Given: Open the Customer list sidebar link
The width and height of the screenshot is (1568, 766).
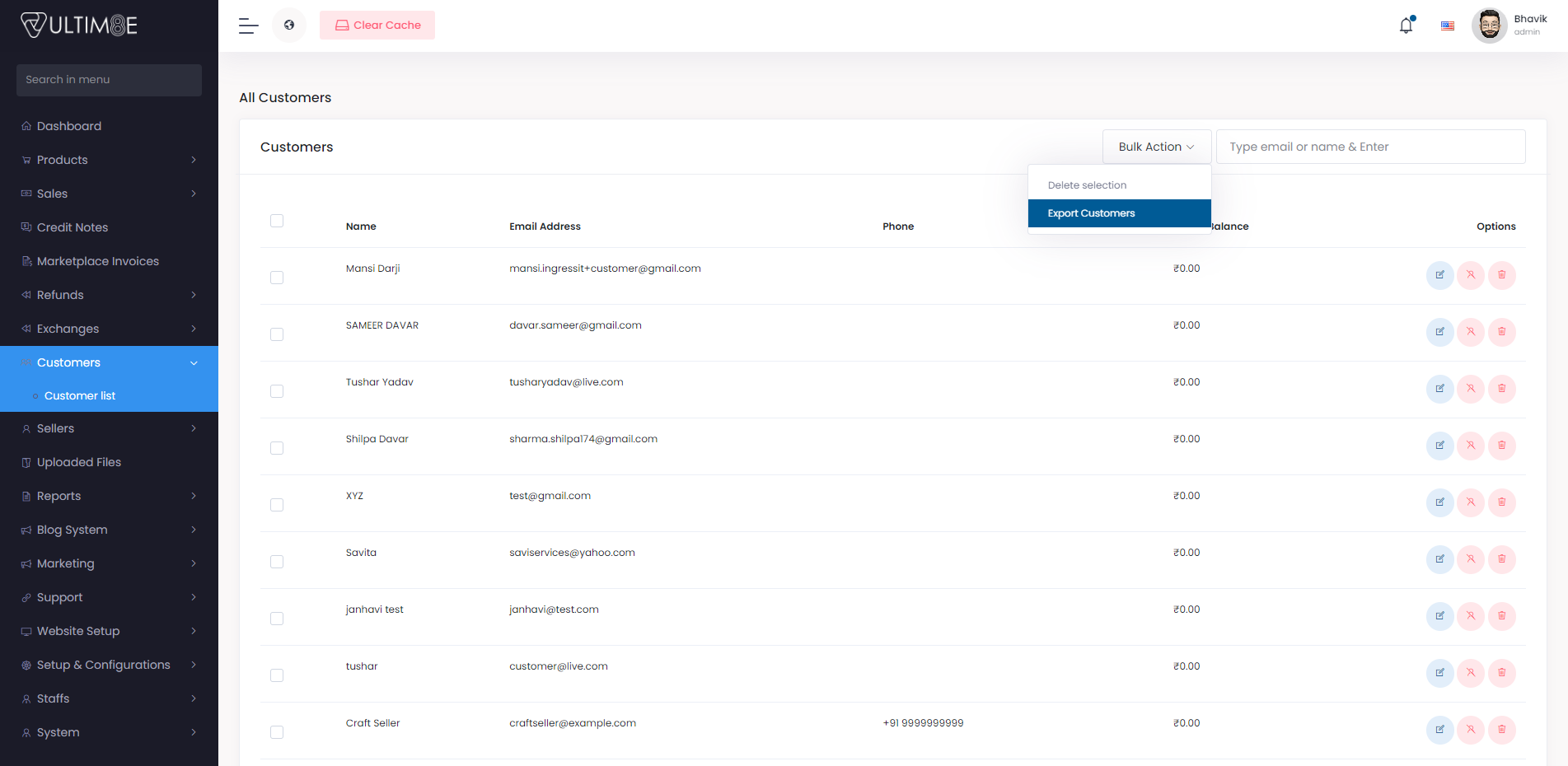Looking at the screenshot, I should pos(79,395).
